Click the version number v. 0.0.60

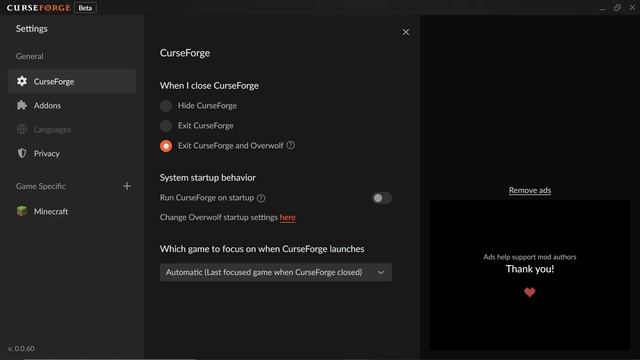point(21,349)
